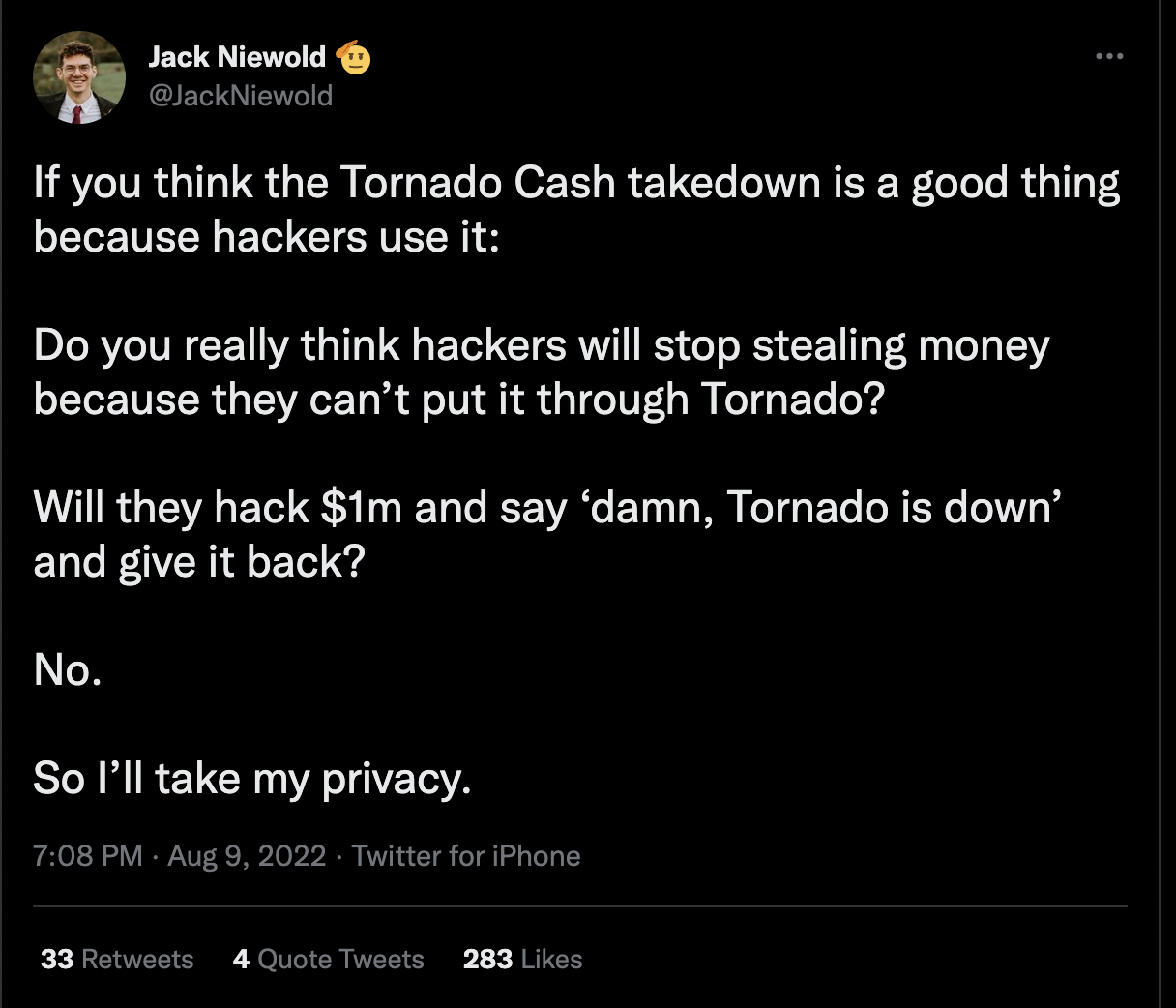Viewport: 1176px width, 1008px height.
Task: View the Quote Tweets label
Action: [340, 960]
